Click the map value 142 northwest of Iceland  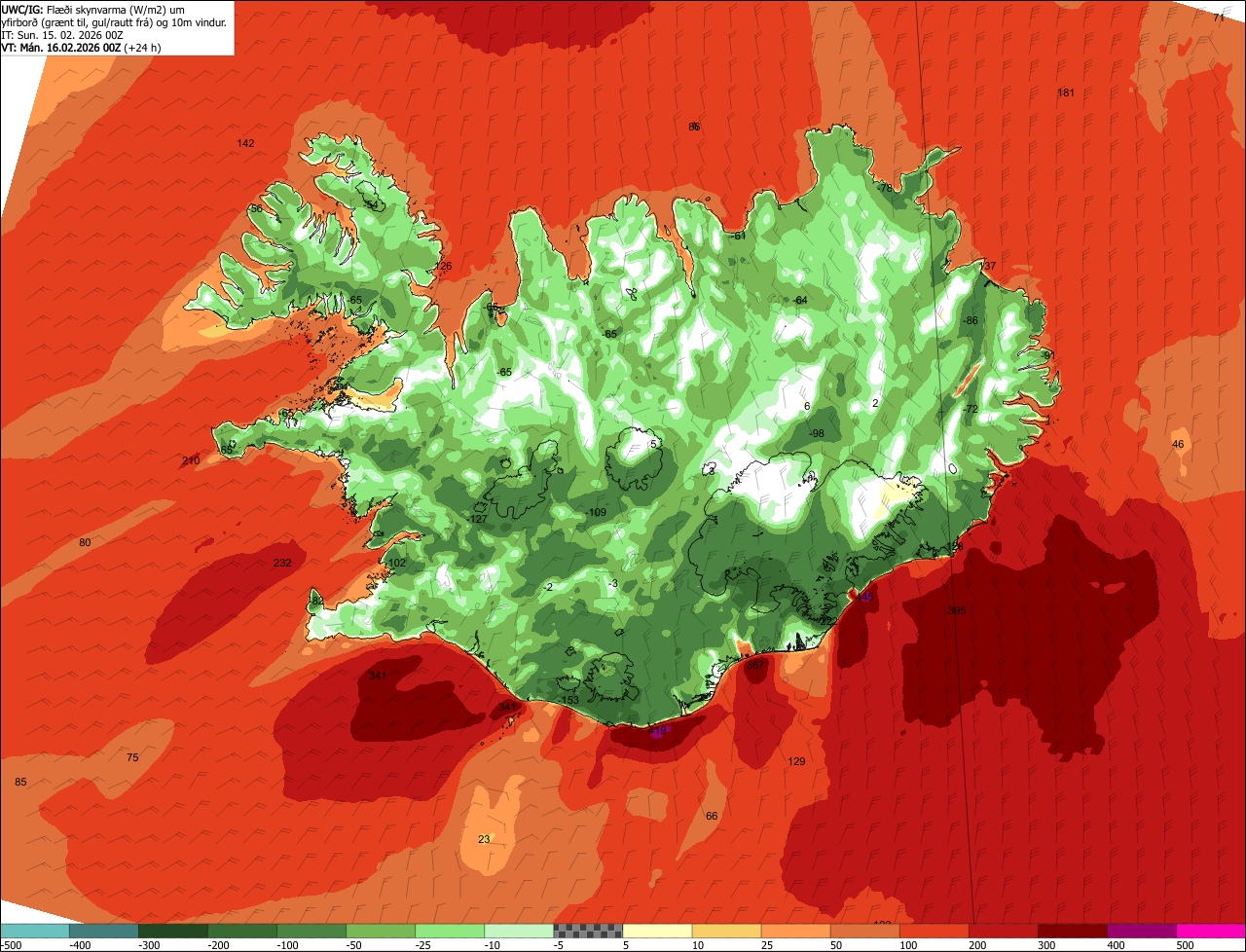click(245, 143)
